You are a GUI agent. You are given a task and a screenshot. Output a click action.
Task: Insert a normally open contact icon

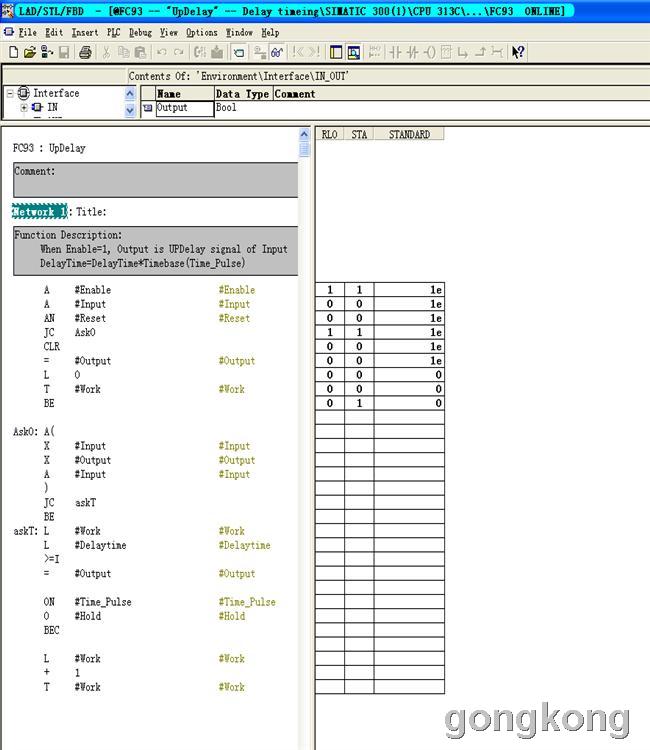[x=395, y=52]
